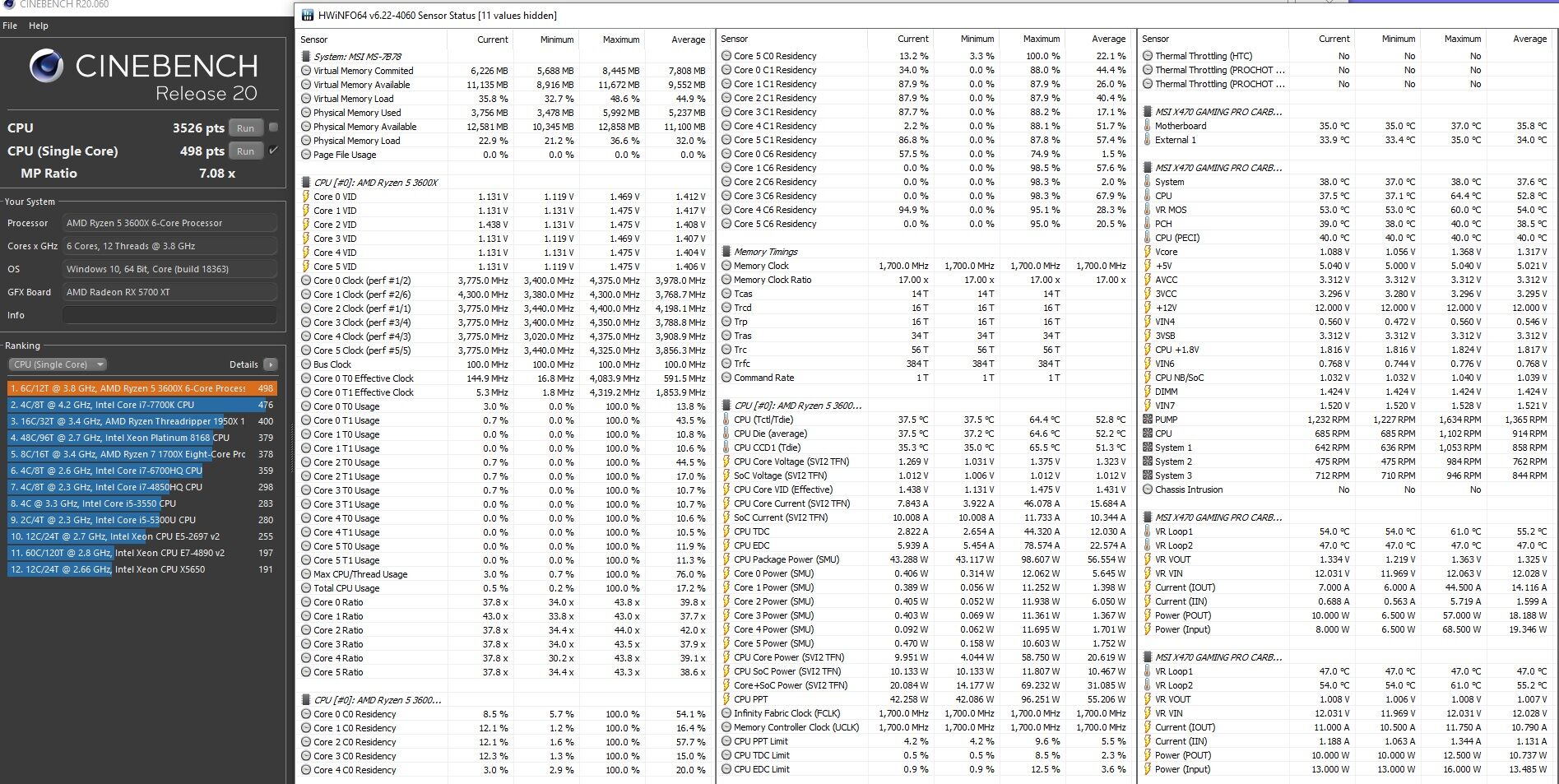
Task: Run the CPU multi-core benchmark
Action: pyautogui.click(x=245, y=128)
